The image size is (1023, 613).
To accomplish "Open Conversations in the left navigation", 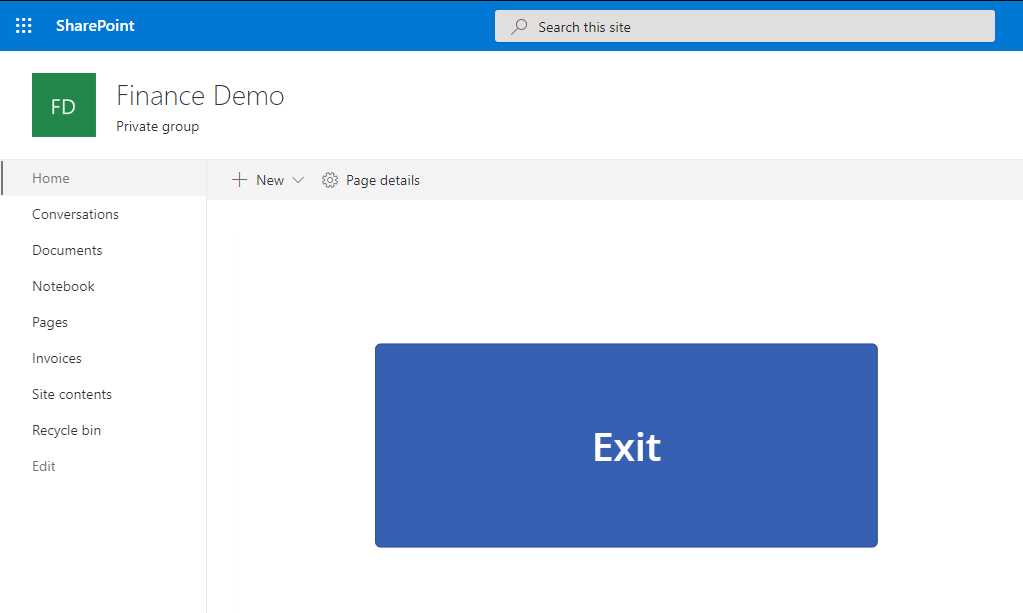I will tap(75, 214).
